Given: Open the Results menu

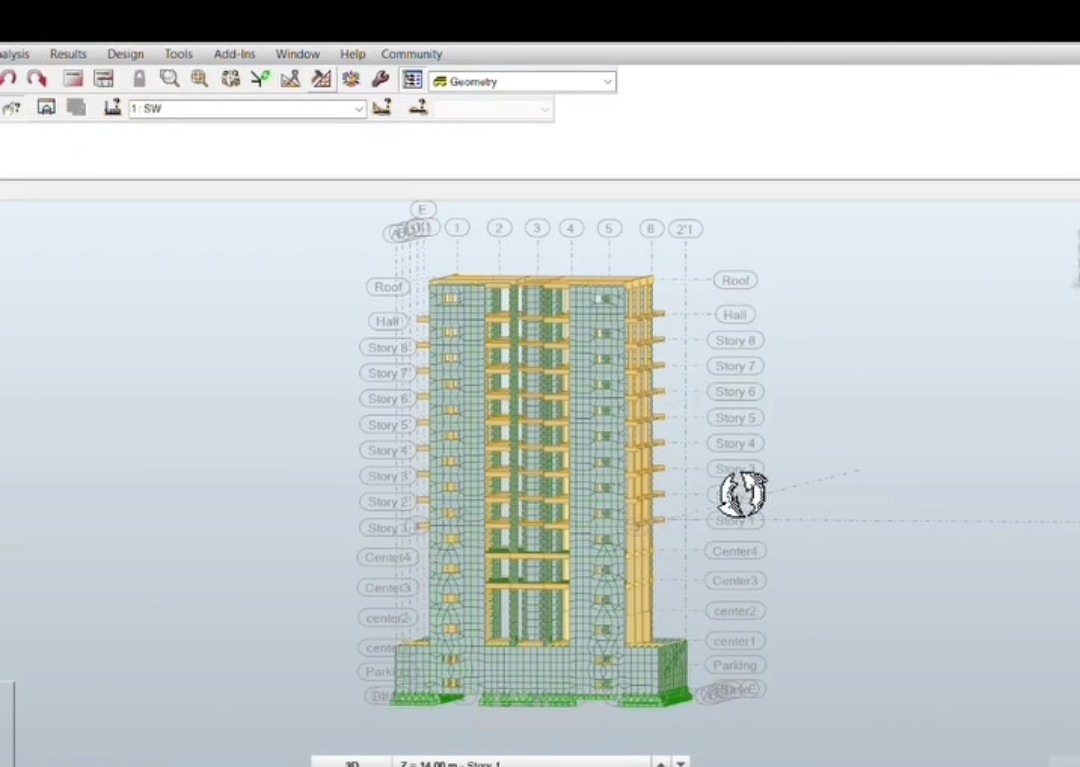Looking at the screenshot, I should pyautogui.click(x=68, y=54).
